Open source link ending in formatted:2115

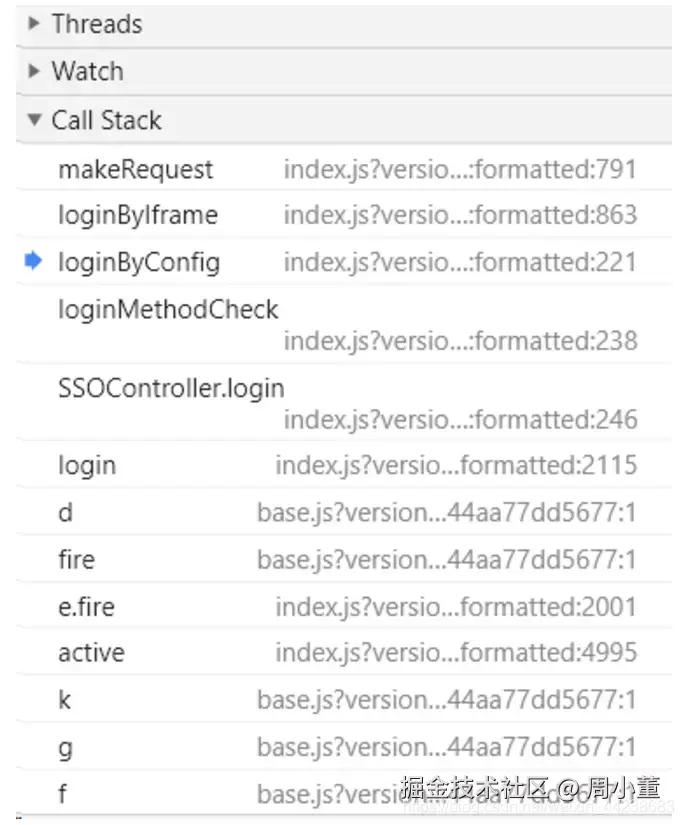pos(456,465)
